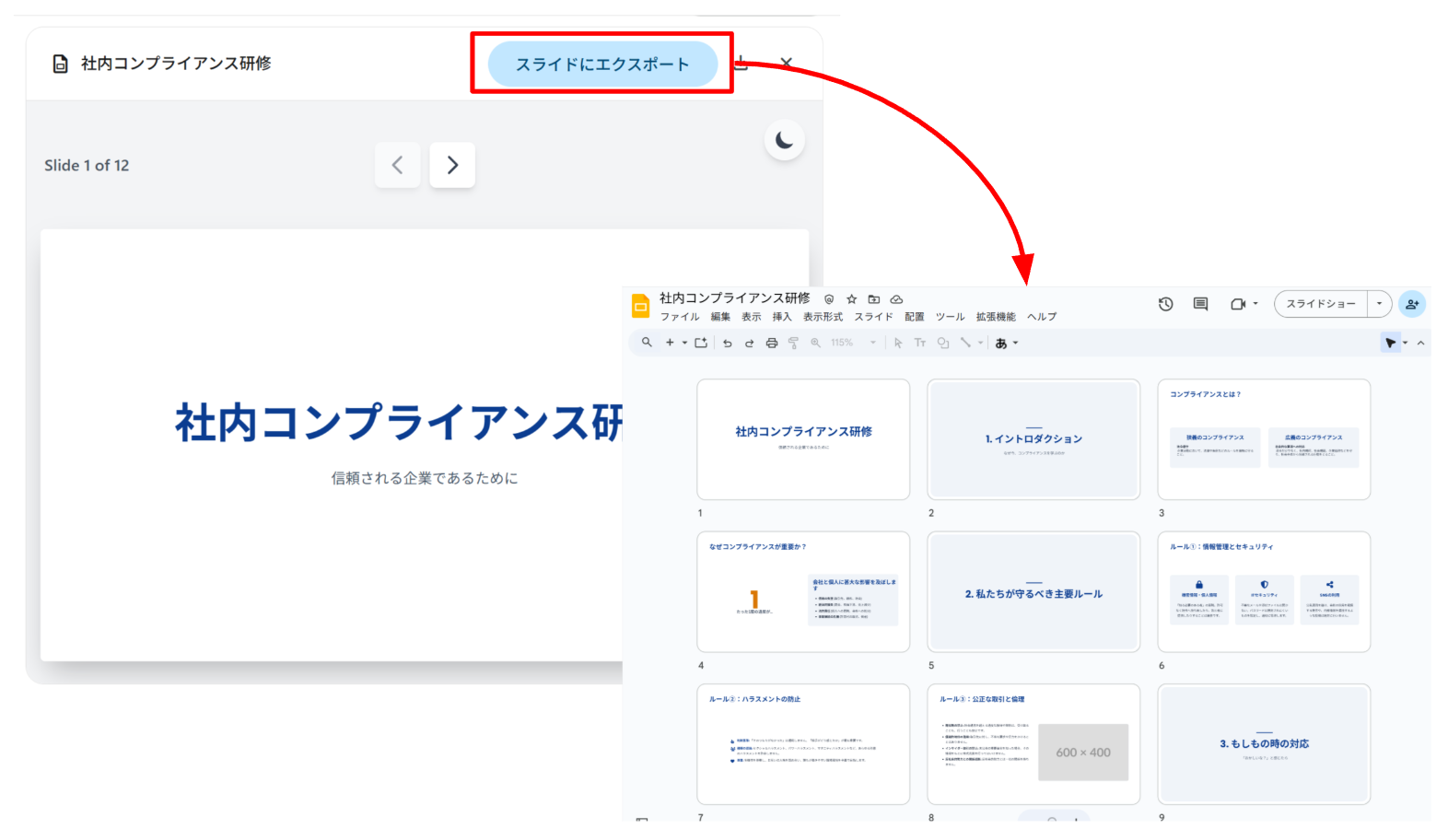Open the Google Slides home logo
The image size is (1448, 840).
tap(640, 306)
